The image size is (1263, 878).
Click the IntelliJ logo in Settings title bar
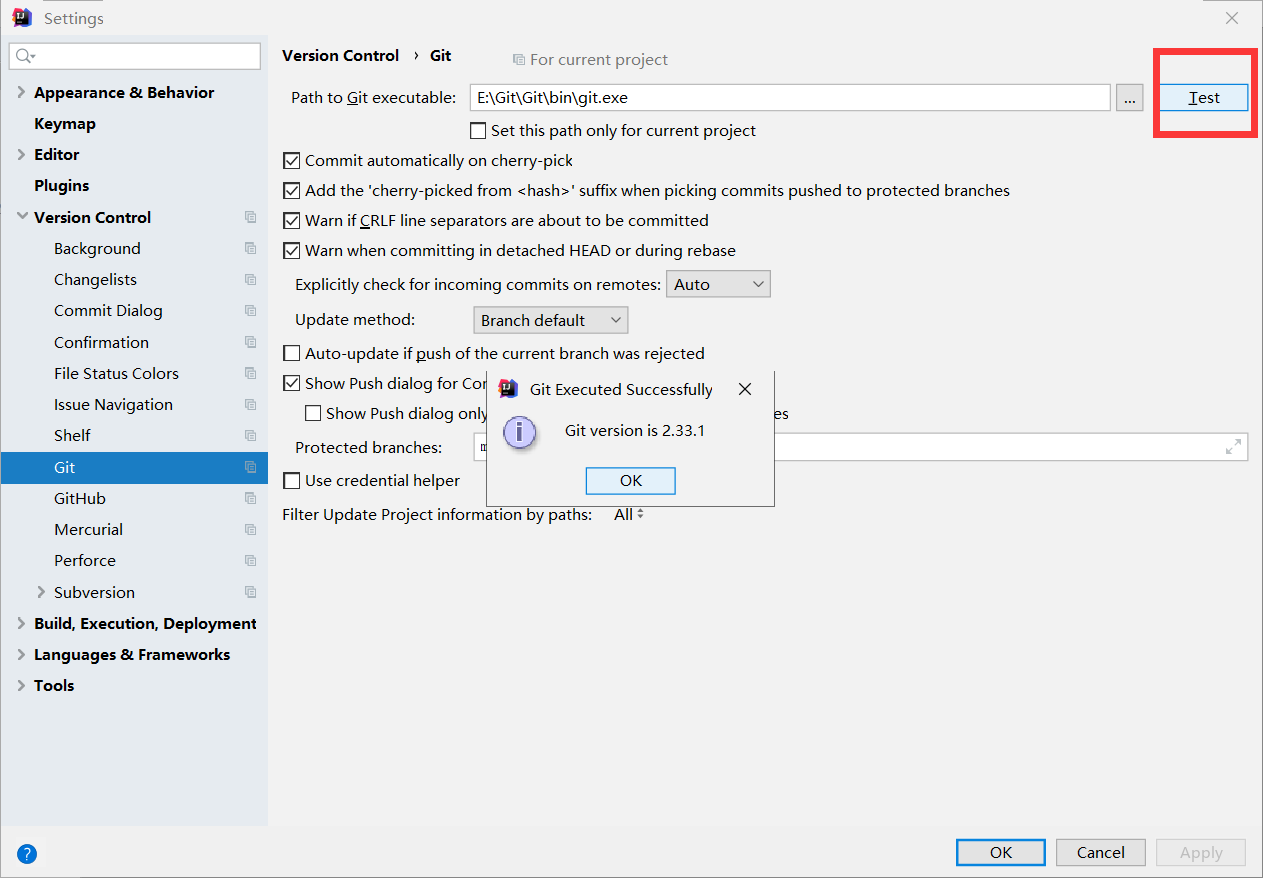22,18
